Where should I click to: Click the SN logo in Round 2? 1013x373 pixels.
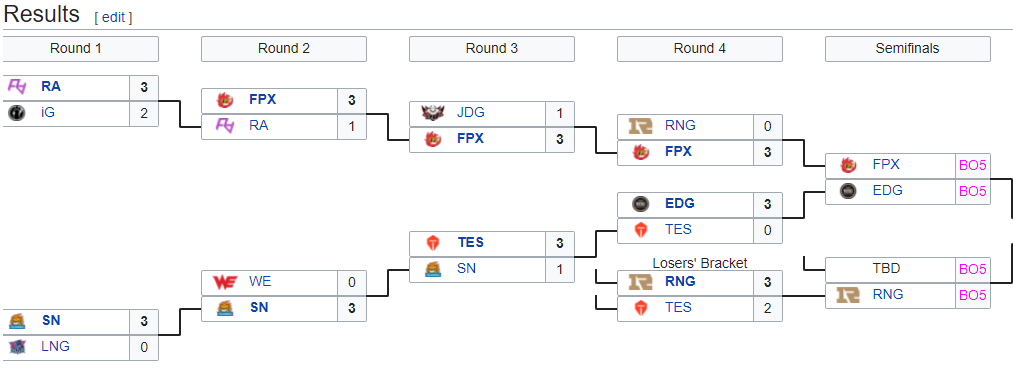pyautogui.click(x=225, y=308)
